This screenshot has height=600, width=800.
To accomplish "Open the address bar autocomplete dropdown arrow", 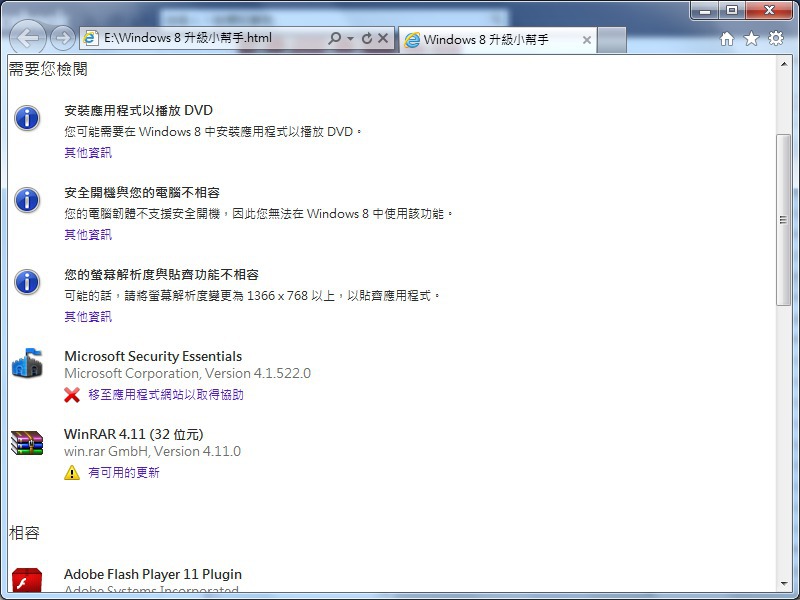I will click(350, 38).
